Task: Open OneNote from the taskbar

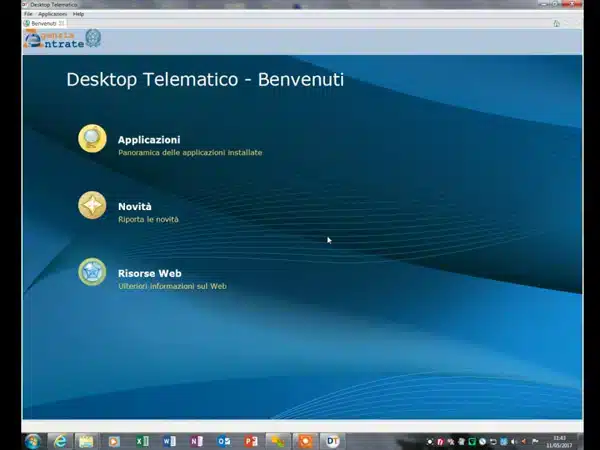Action: pyautogui.click(x=196, y=441)
